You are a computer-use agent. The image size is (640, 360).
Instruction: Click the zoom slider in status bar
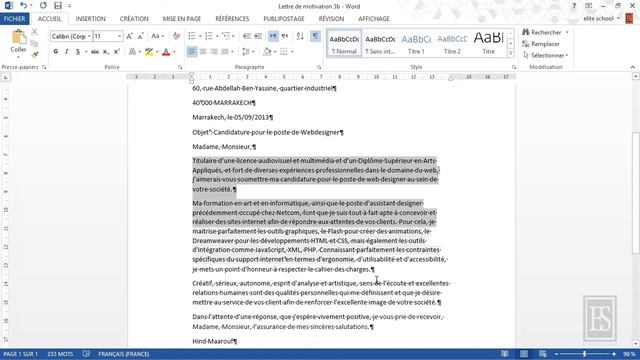(585, 354)
